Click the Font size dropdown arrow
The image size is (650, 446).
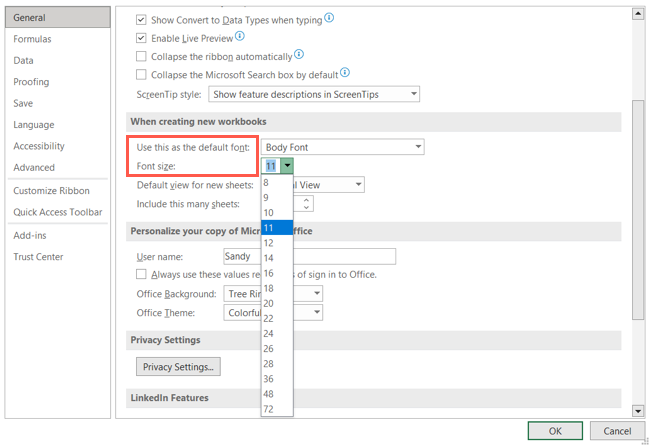point(287,166)
